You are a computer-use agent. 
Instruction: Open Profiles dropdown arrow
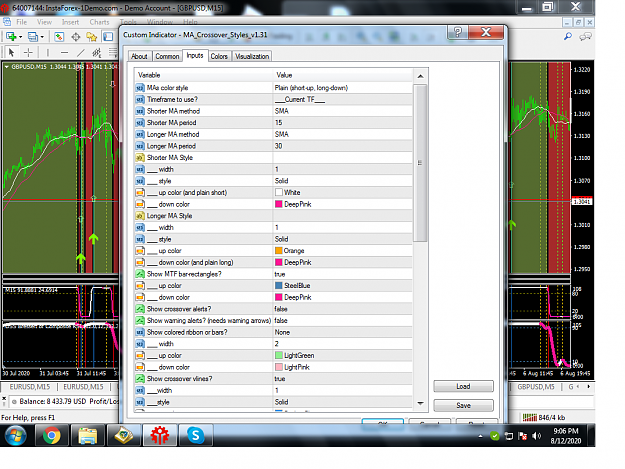pyautogui.click(x=42, y=37)
